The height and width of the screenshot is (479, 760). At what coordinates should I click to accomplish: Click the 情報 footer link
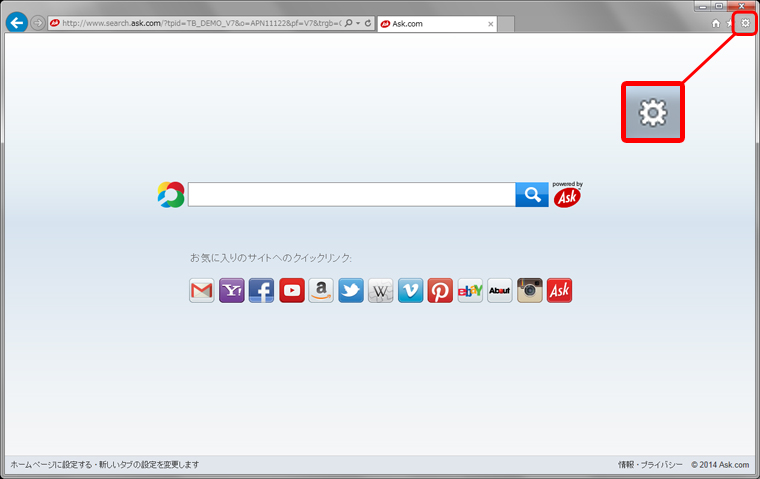tap(626, 464)
